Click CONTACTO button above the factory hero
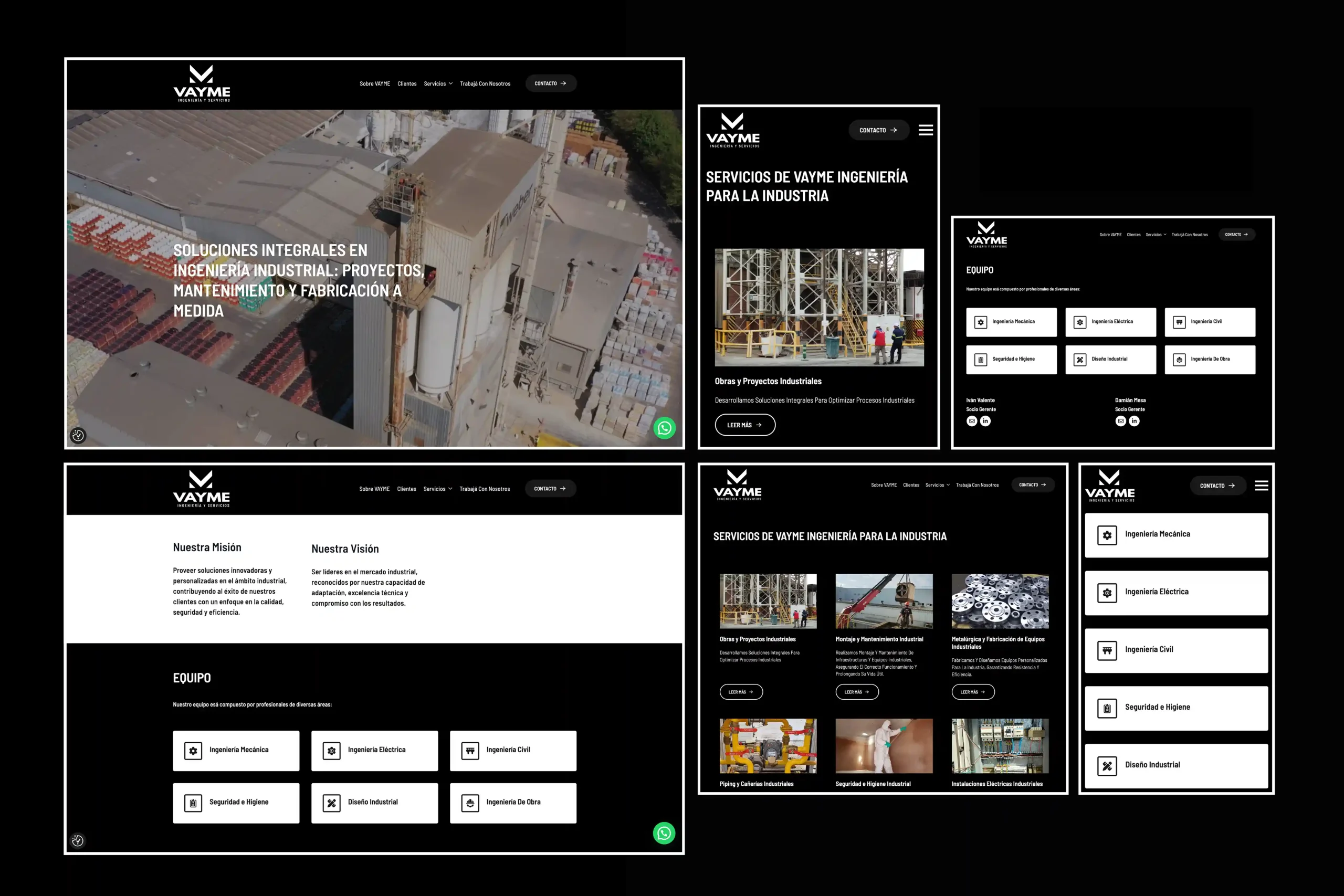 [550, 83]
